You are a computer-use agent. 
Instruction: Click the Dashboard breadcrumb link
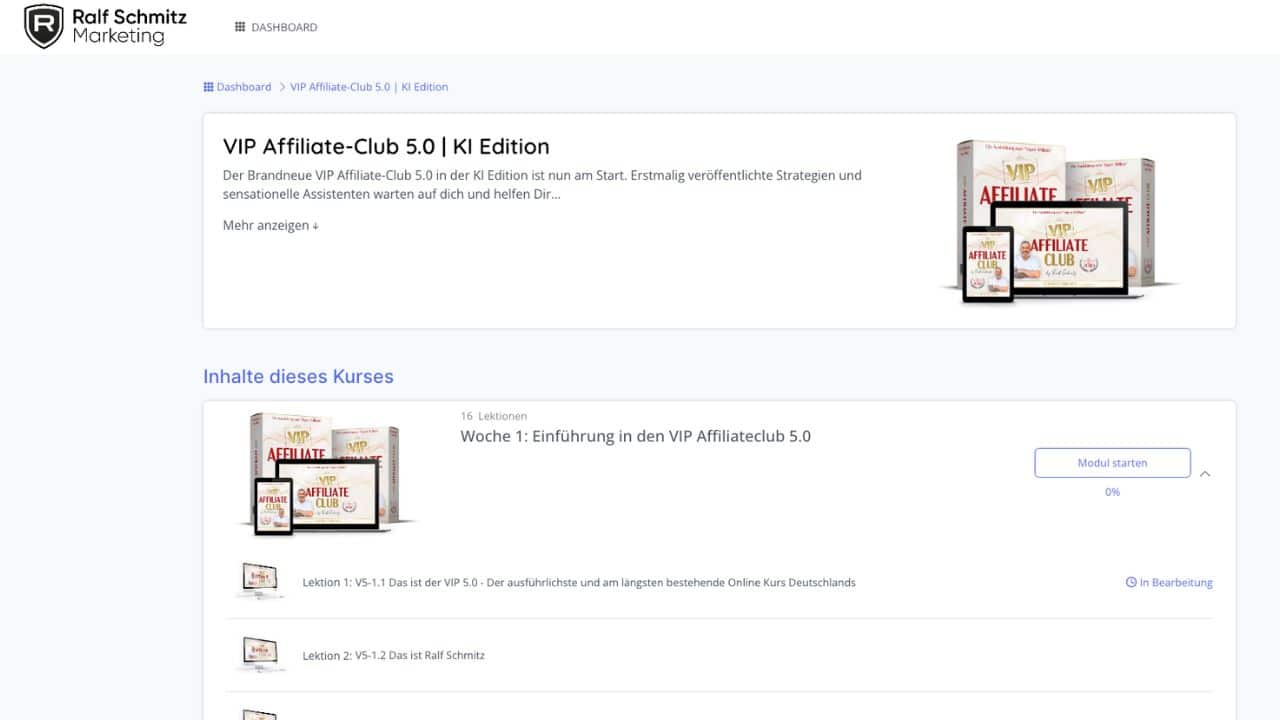click(x=244, y=87)
